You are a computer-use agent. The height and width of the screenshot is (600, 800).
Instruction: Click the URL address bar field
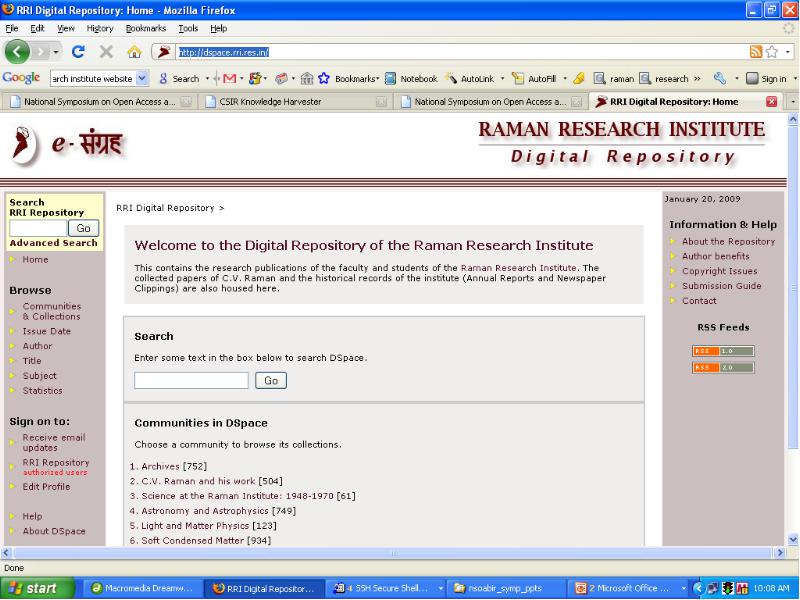click(462, 52)
